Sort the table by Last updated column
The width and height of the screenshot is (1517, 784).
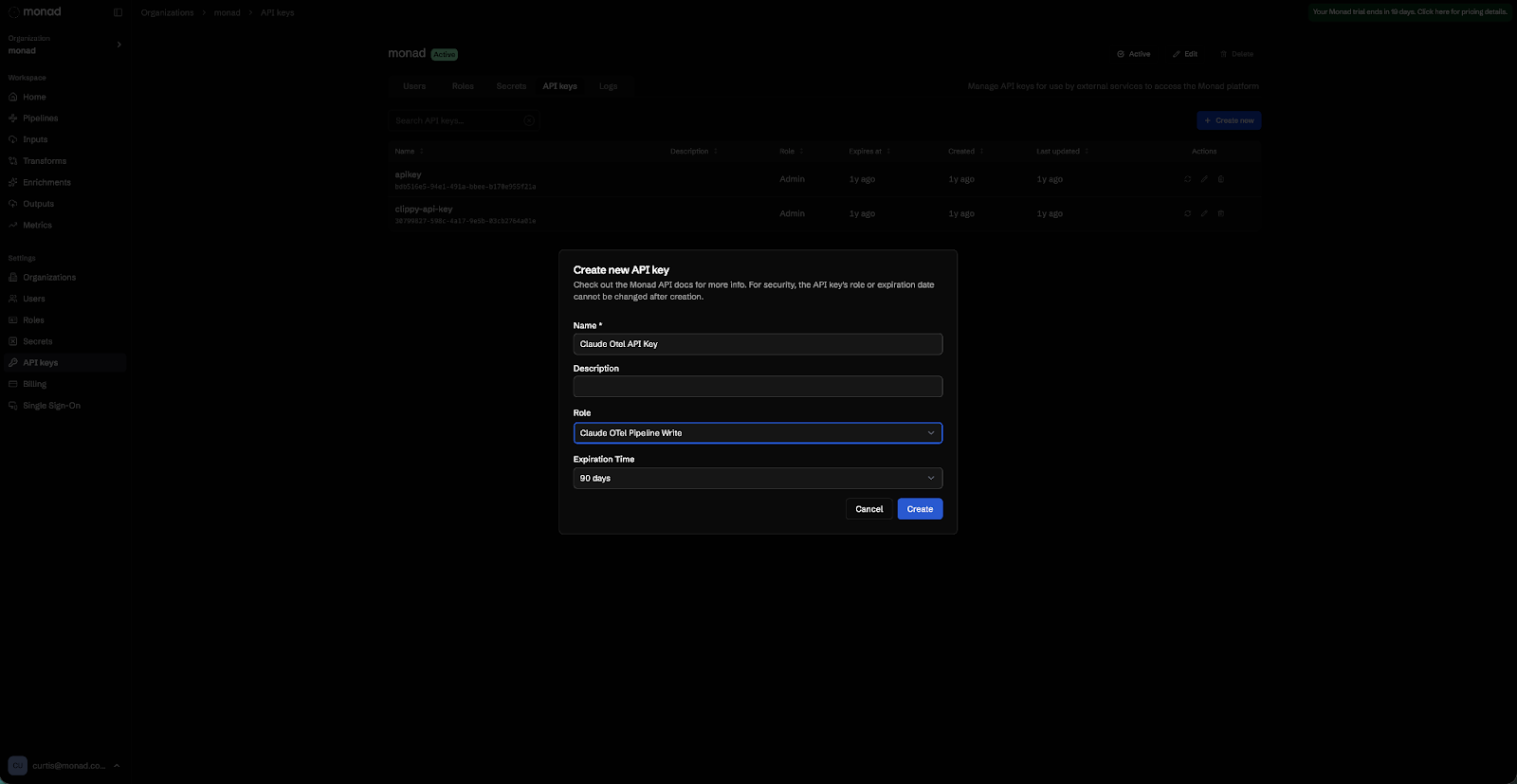pyautogui.click(x=1063, y=152)
